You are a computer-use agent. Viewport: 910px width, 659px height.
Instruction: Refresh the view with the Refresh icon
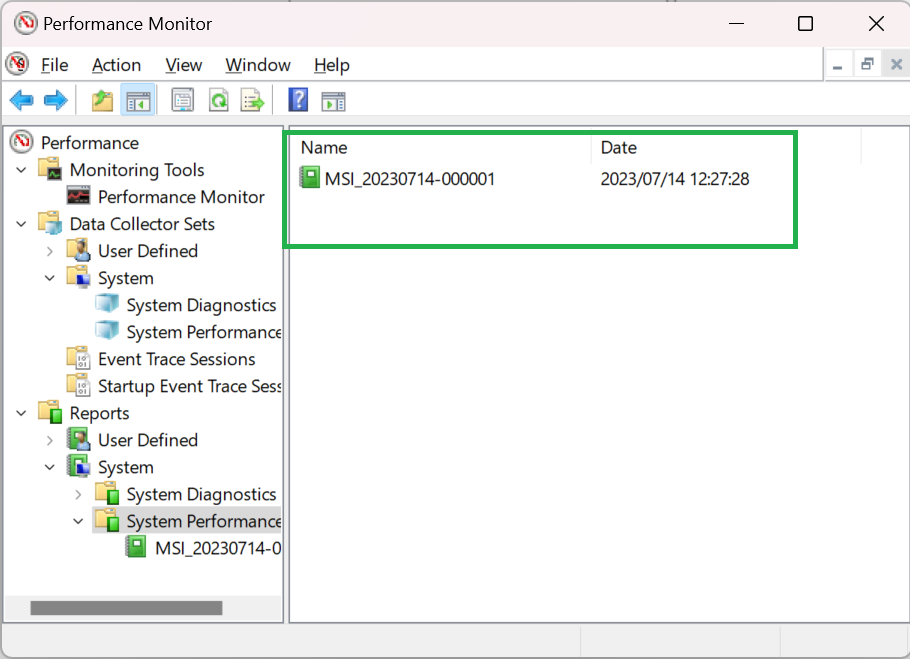(x=218, y=99)
